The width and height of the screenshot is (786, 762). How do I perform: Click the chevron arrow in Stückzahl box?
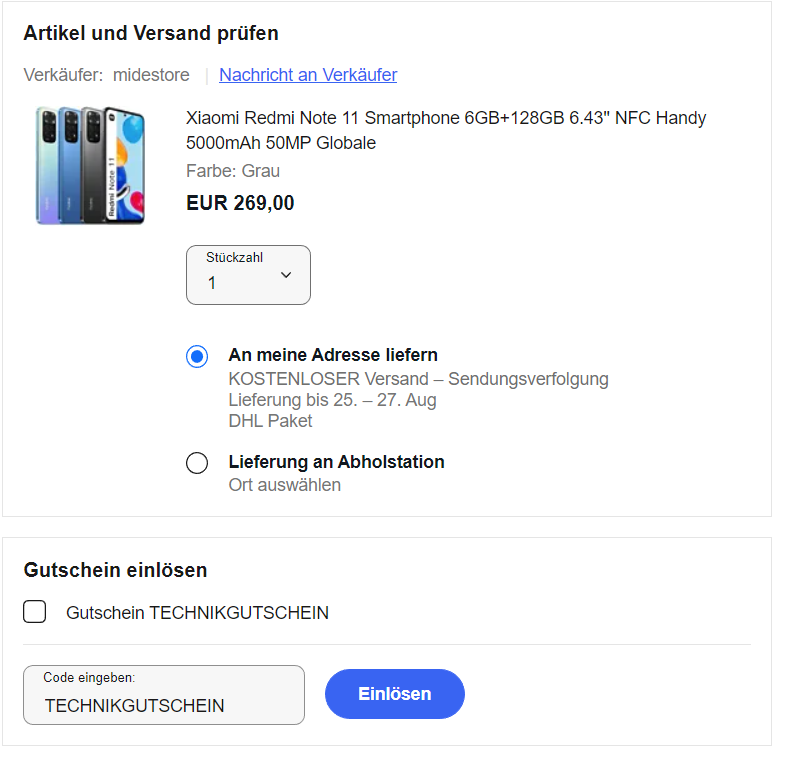(x=286, y=275)
